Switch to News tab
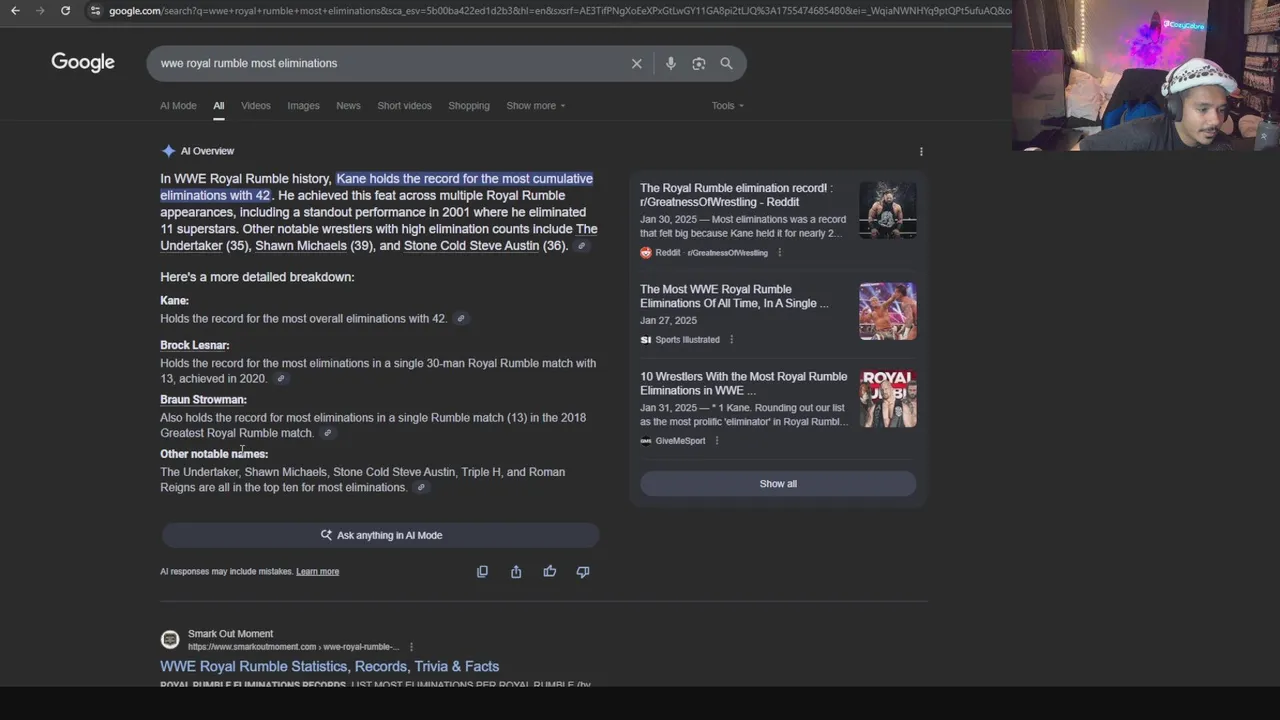This screenshot has width=1280, height=720. 348,106
